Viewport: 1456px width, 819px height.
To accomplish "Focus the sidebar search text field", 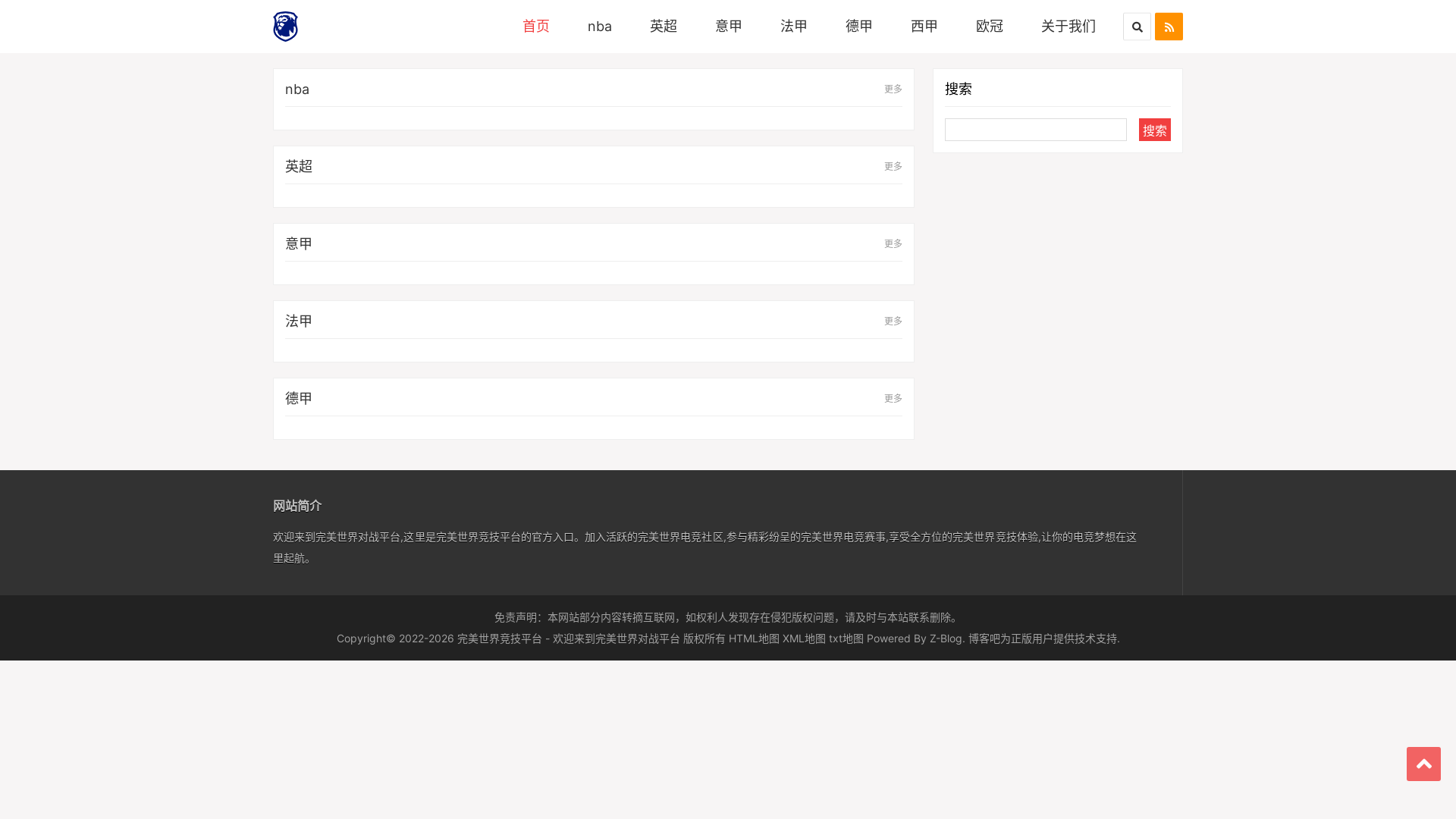I will [1036, 130].
